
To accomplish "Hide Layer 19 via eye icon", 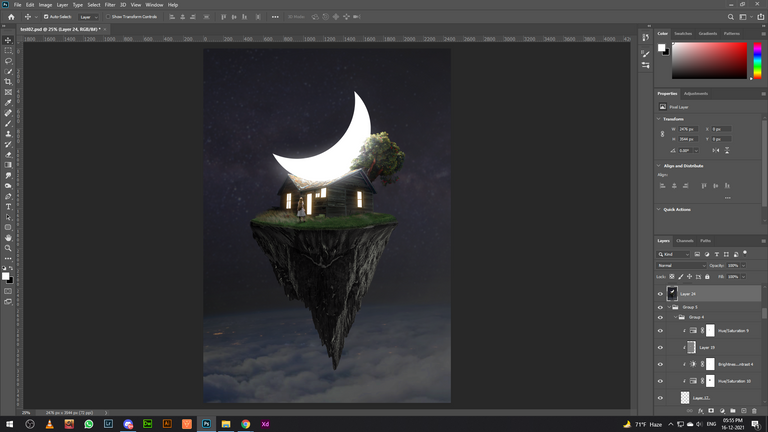I will 660,347.
